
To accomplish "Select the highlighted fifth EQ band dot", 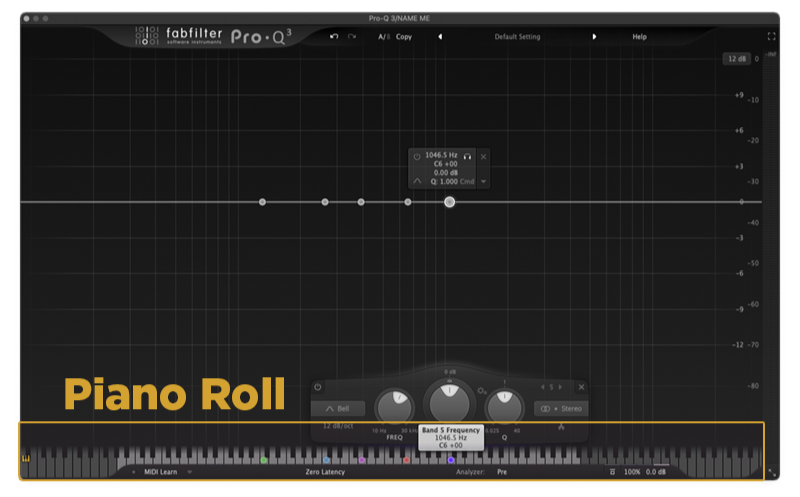I will 449,202.
